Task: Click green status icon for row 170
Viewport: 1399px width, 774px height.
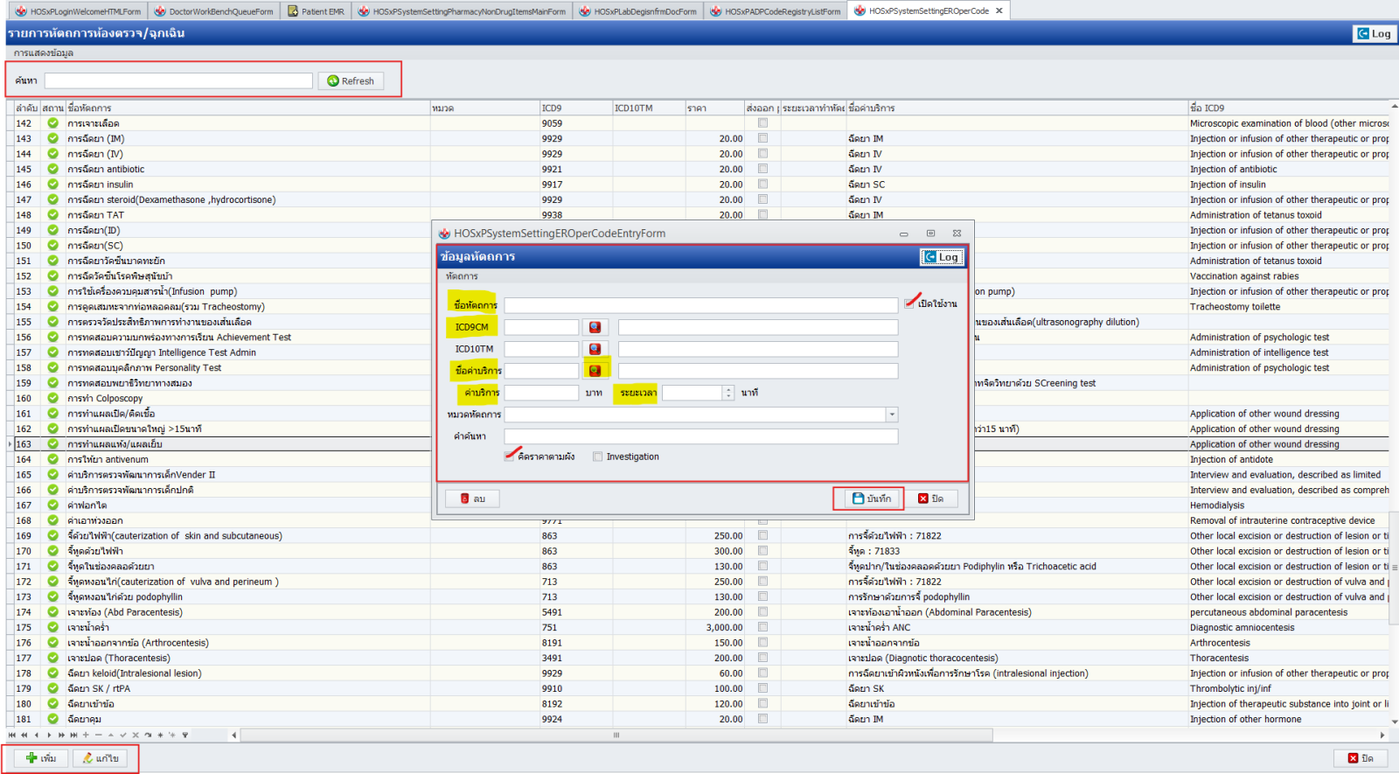Action: [x=53, y=551]
